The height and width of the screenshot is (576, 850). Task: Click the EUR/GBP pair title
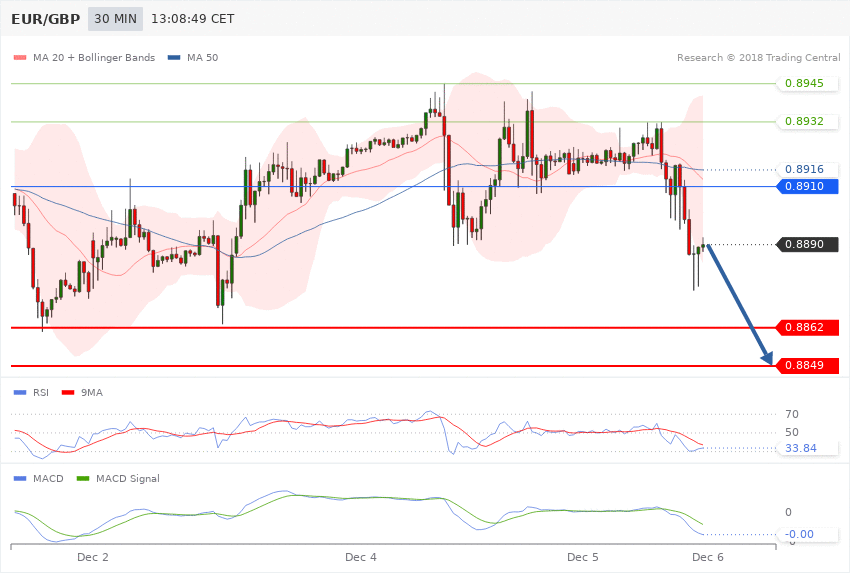(x=46, y=19)
